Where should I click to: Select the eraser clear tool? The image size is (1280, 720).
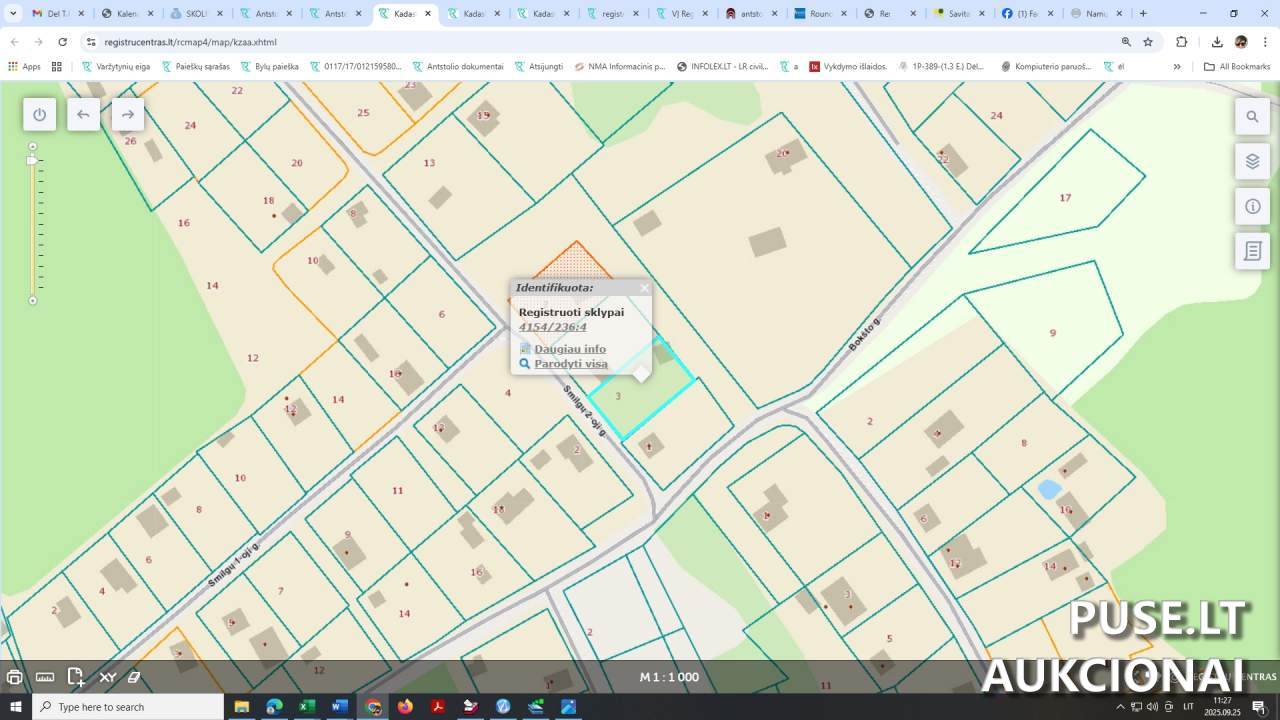point(134,677)
